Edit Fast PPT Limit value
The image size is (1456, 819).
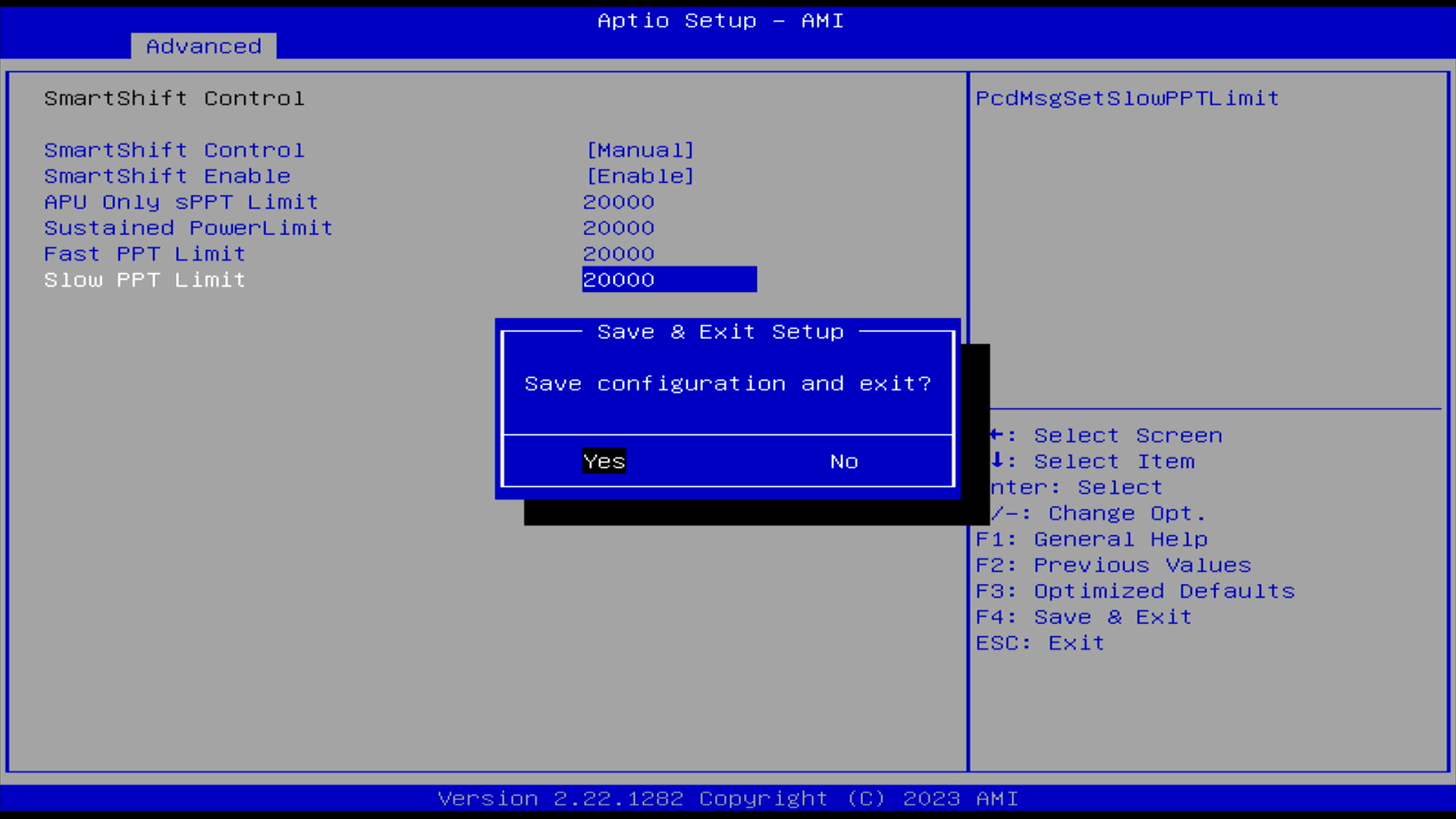pos(619,253)
